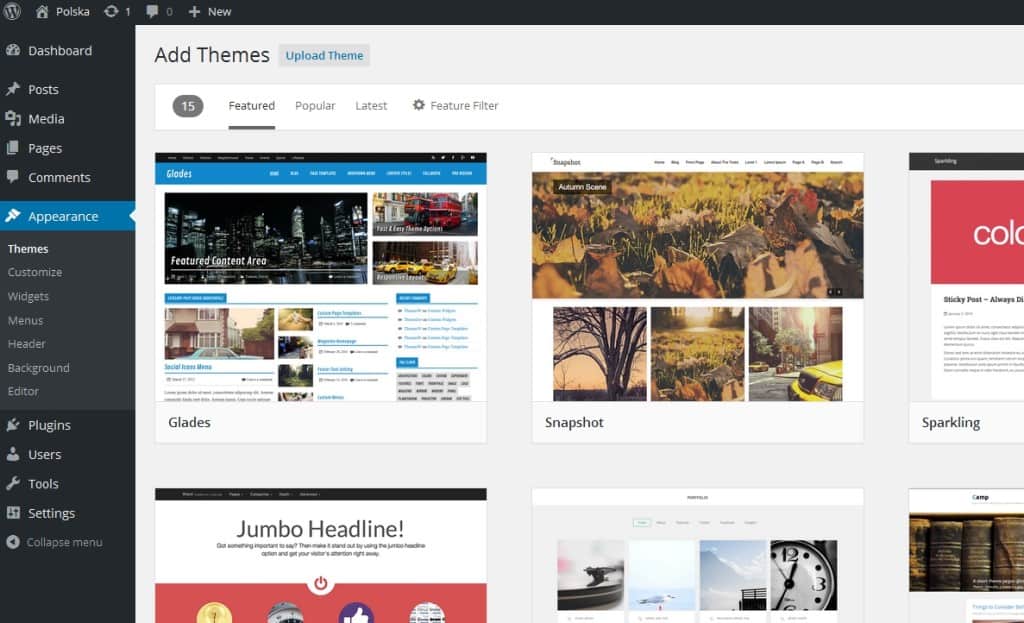Select the Sparkling theme thumbnail
This screenshot has width=1024, height=623.
tap(967, 277)
